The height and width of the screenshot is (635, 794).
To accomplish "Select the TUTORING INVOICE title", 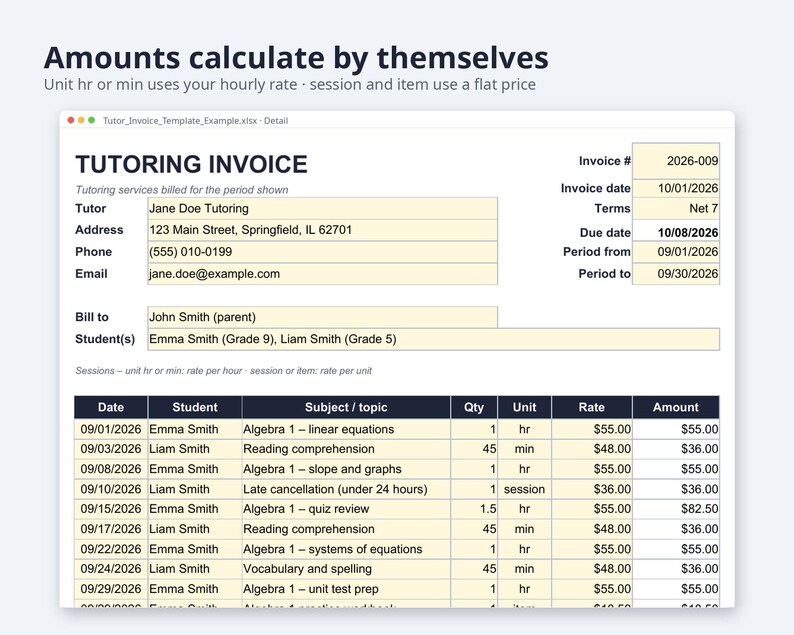I will [191, 164].
